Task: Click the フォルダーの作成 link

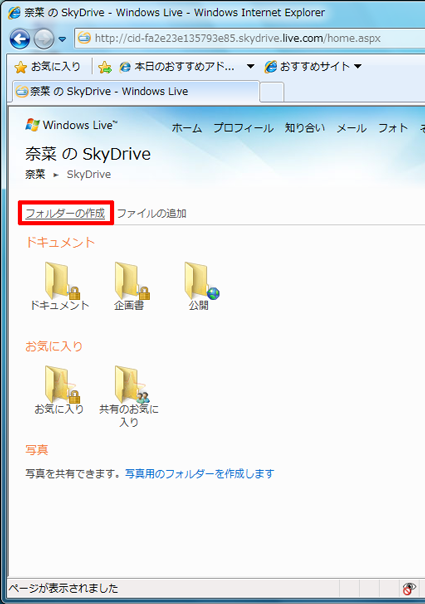Action: [x=66, y=213]
